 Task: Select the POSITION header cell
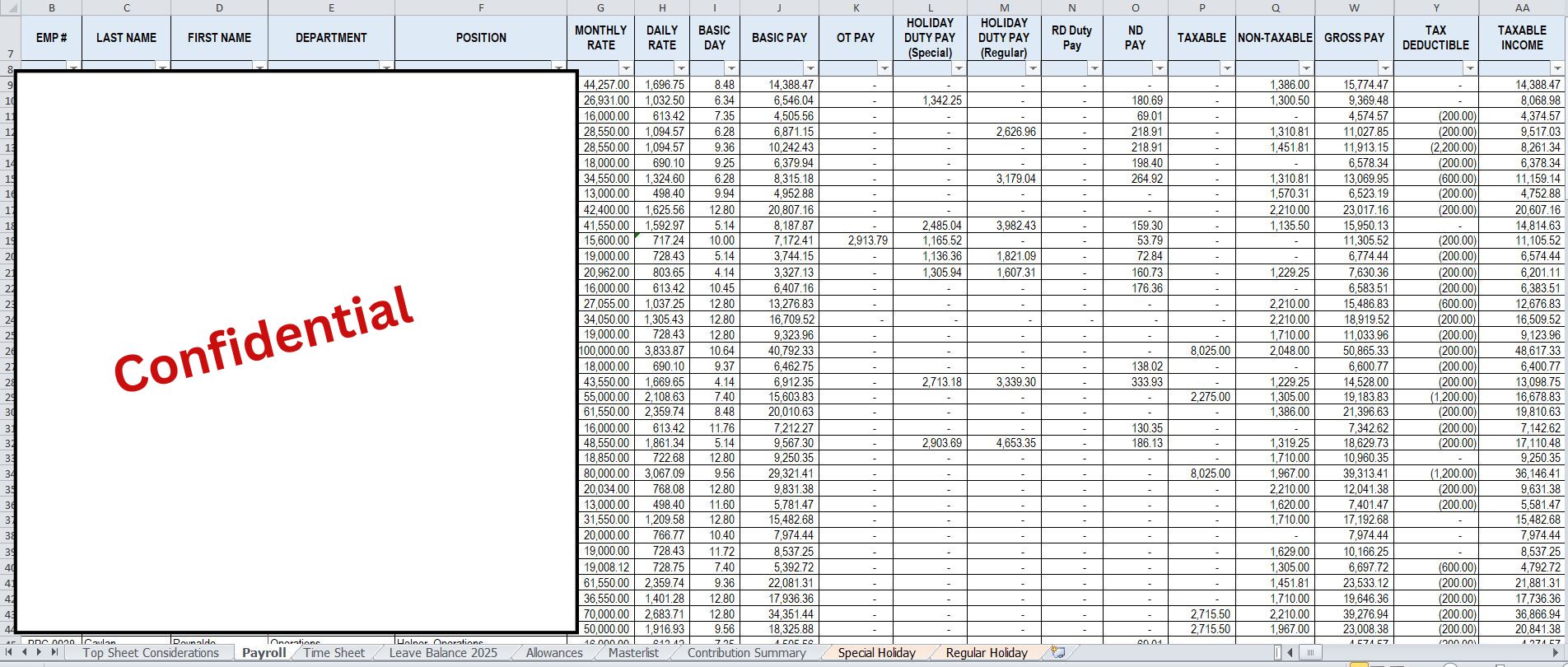click(481, 38)
